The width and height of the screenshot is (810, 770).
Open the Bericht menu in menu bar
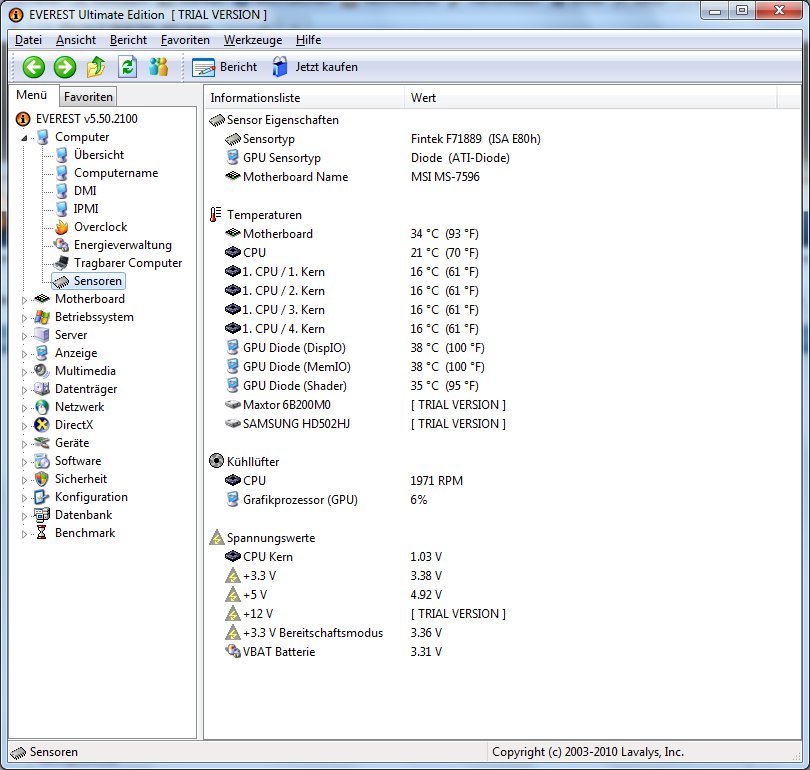pyautogui.click(x=128, y=40)
